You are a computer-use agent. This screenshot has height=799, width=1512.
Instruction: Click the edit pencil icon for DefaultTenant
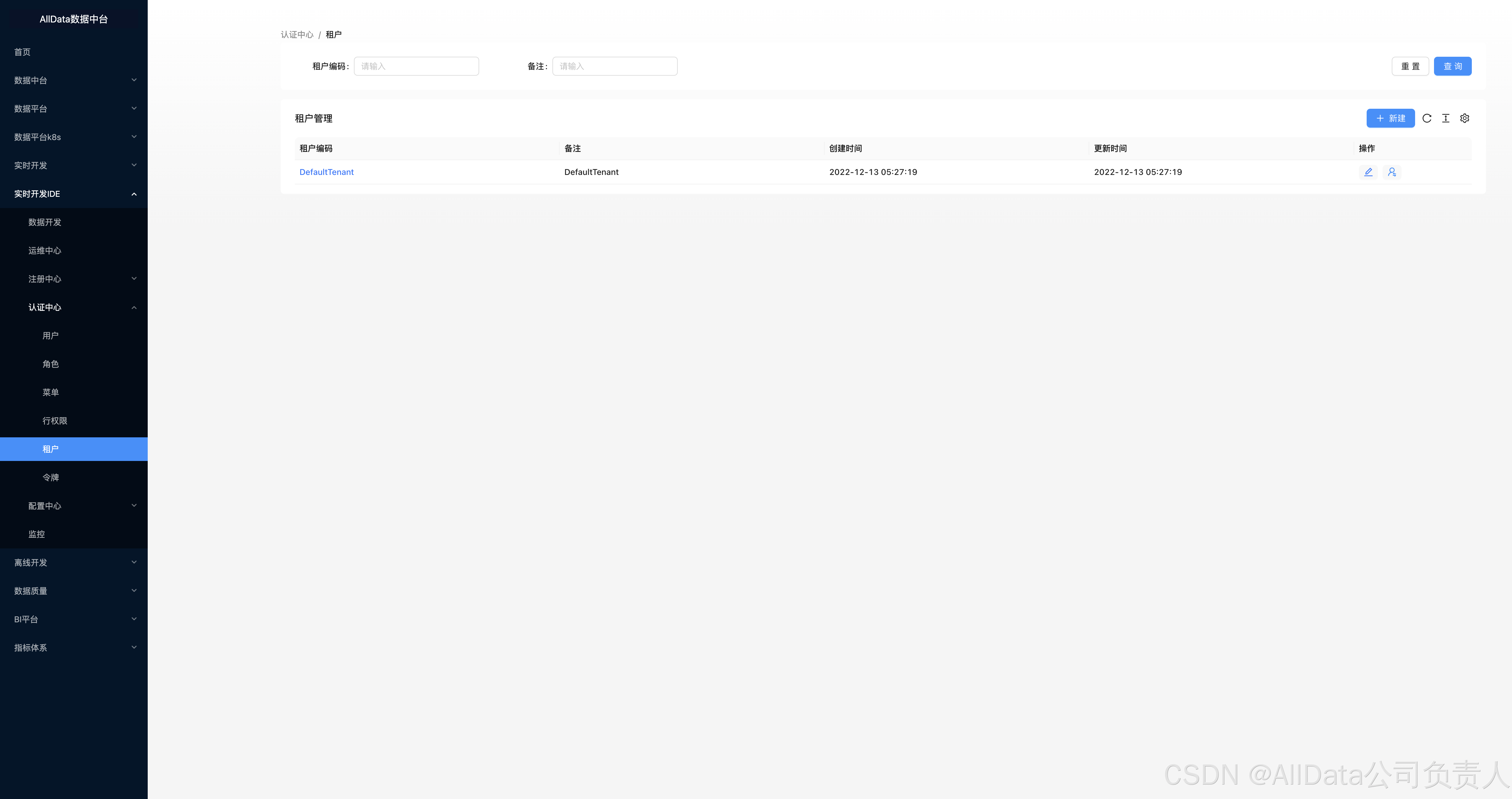pos(1368,172)
